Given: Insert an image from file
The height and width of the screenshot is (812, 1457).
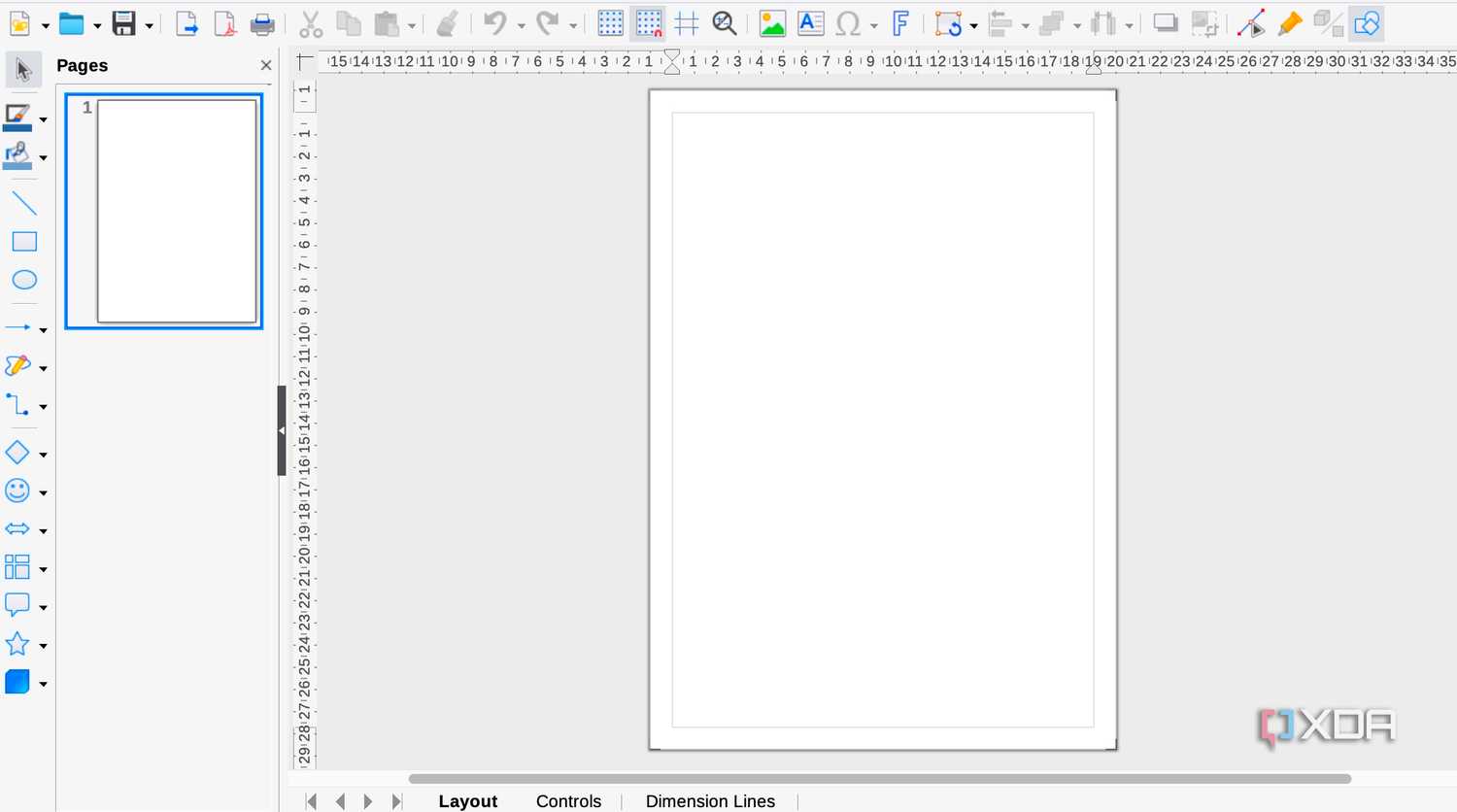Looking at the screenshot, I should (x=772, y=24).
